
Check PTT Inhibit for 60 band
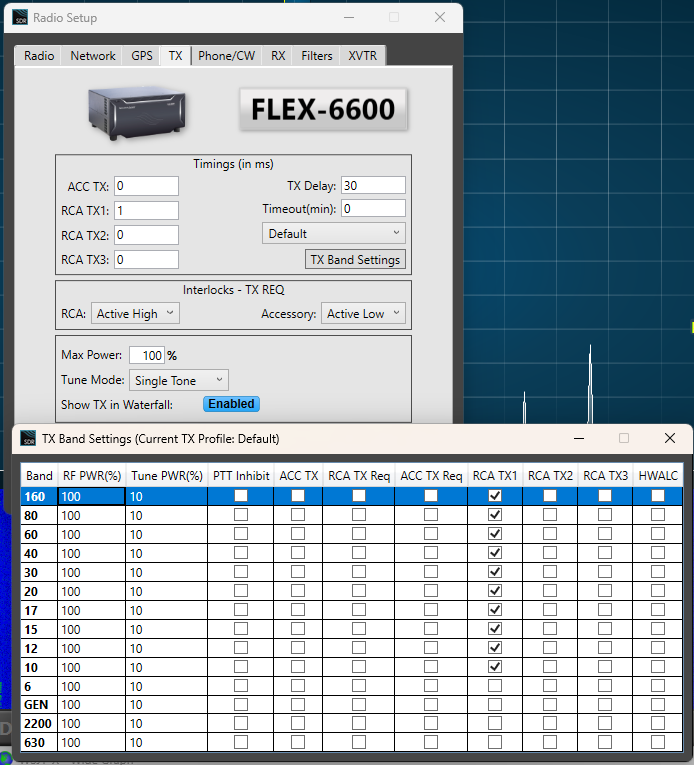241,534
